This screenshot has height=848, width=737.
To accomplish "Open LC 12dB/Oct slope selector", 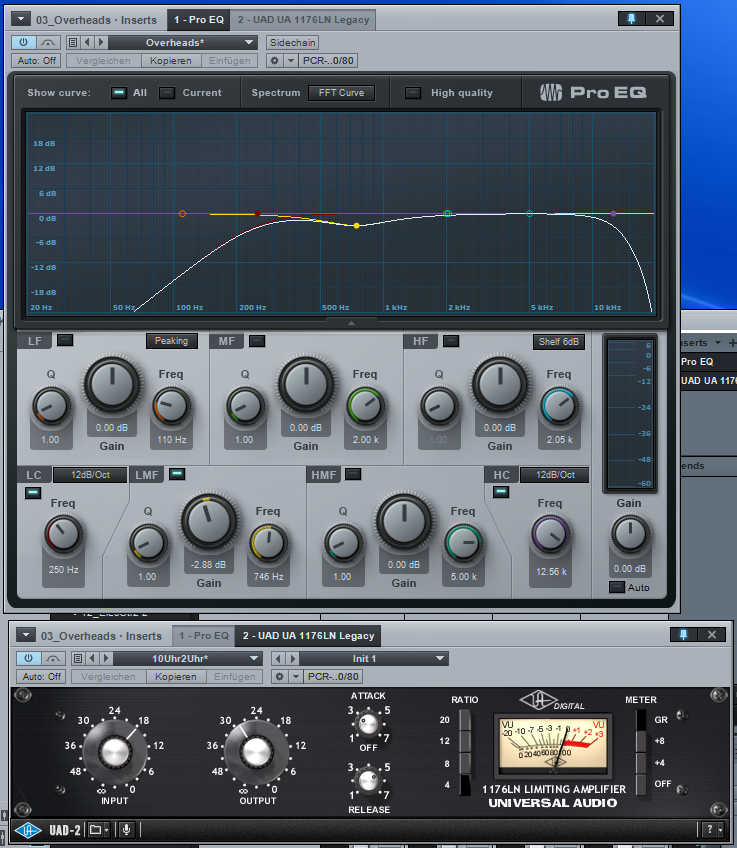I will point(90,475).
